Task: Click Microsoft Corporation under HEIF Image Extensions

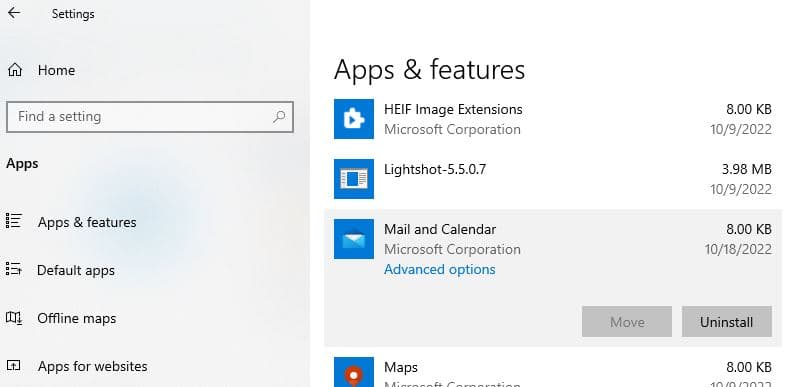Action: pyautogui.click(x=452, y=129)
